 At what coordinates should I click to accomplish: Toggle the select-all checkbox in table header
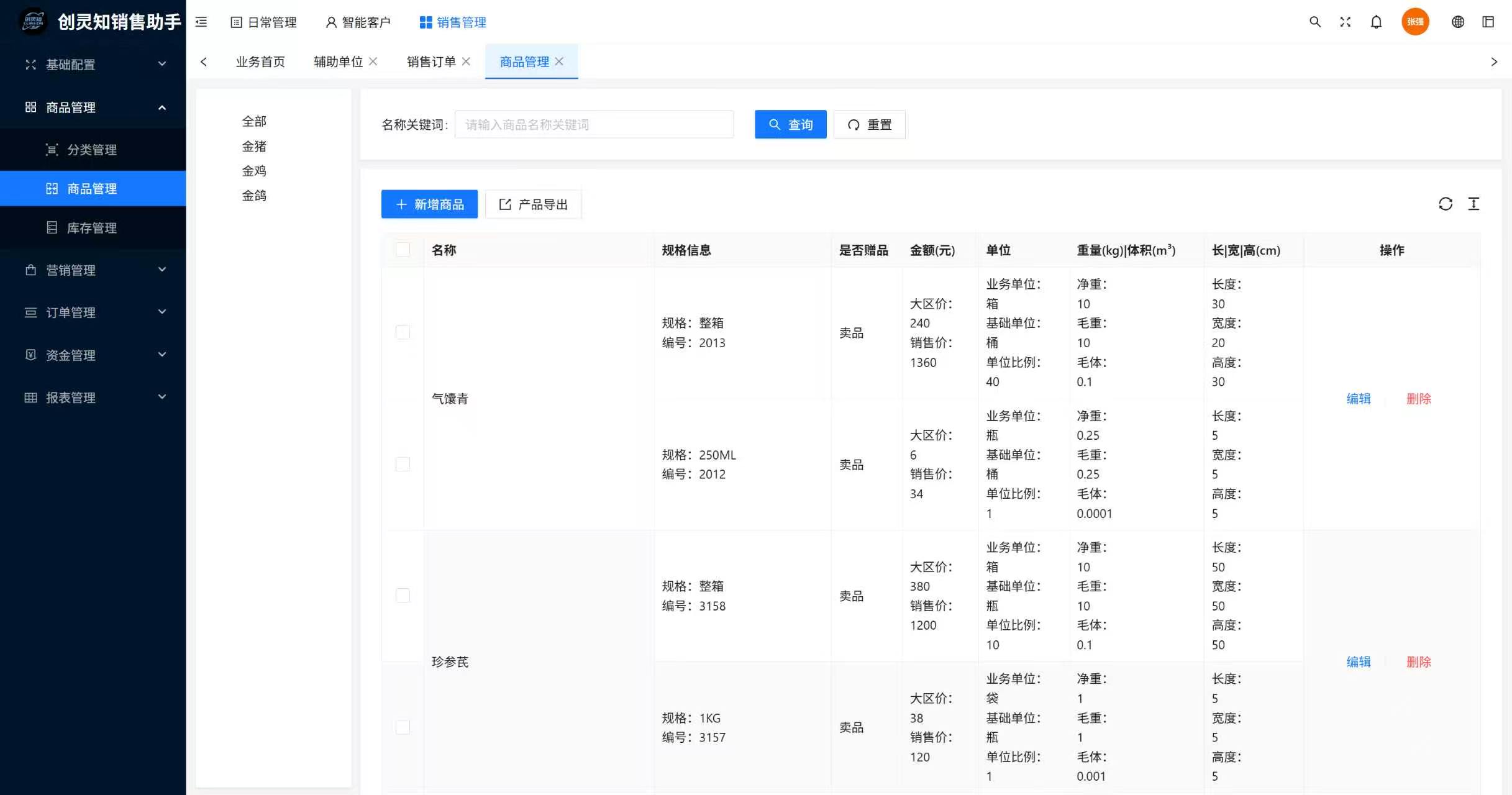coord(403,250)
